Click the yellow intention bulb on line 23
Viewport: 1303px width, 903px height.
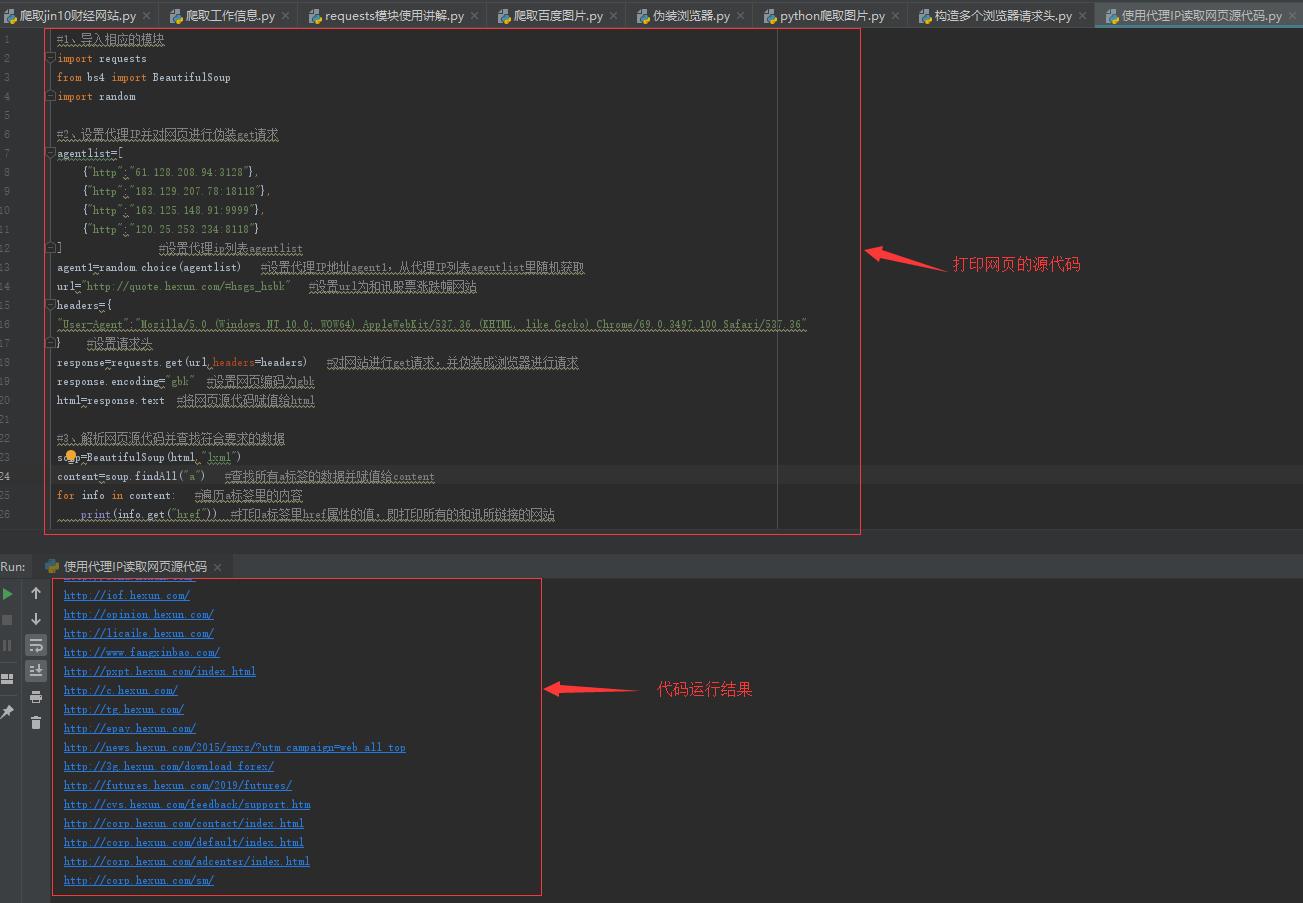71,456
